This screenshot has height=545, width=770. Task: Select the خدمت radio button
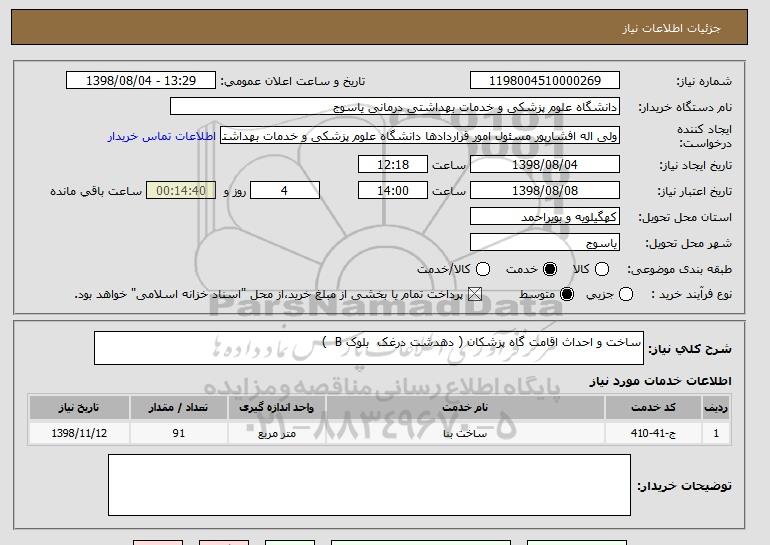click(550, 269)
